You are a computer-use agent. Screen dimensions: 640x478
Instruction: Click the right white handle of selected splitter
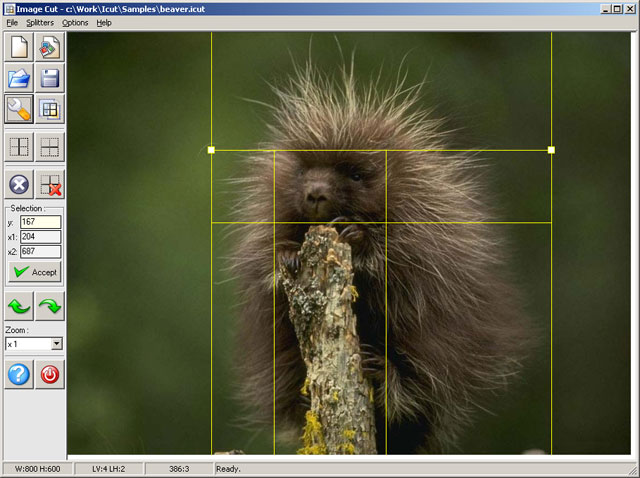pos(551,150)
